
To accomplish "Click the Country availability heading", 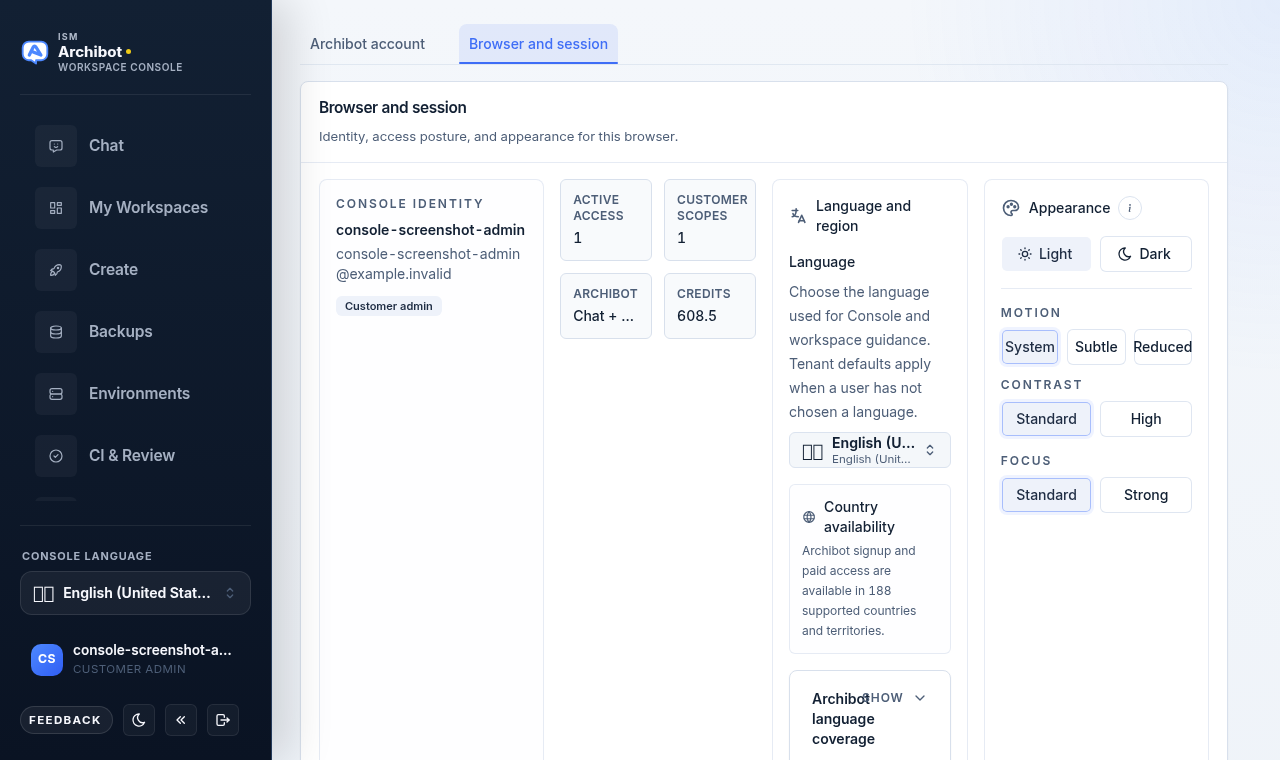I will [x=859, y=517].
